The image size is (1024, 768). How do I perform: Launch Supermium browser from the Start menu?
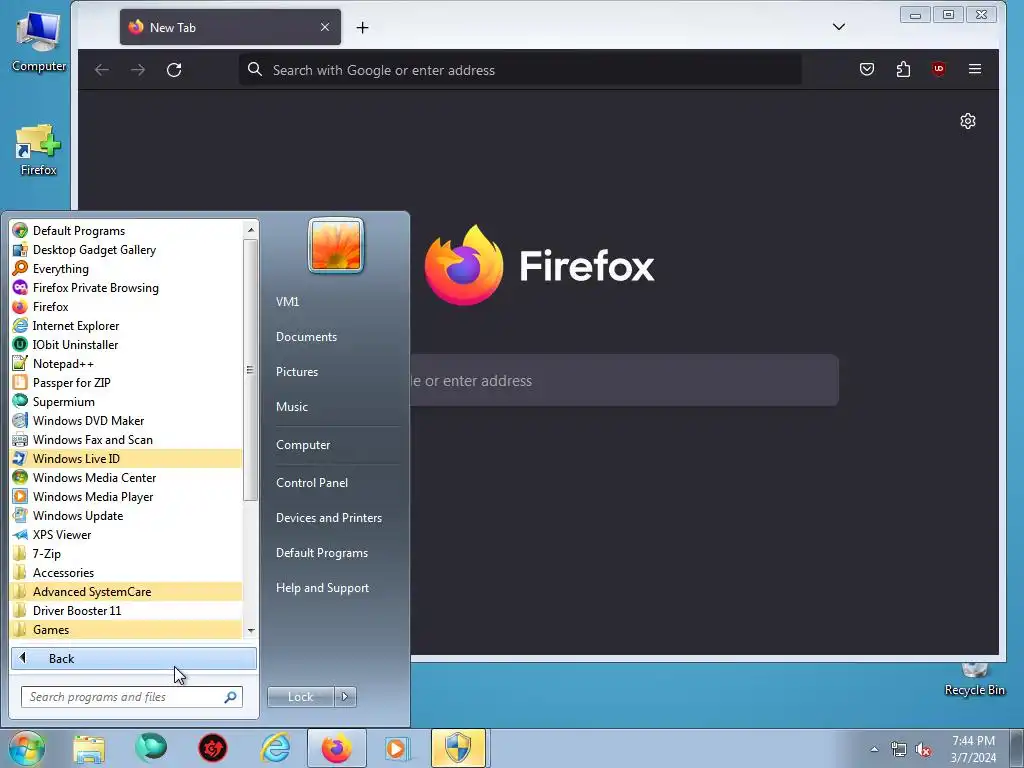[127, 401]
